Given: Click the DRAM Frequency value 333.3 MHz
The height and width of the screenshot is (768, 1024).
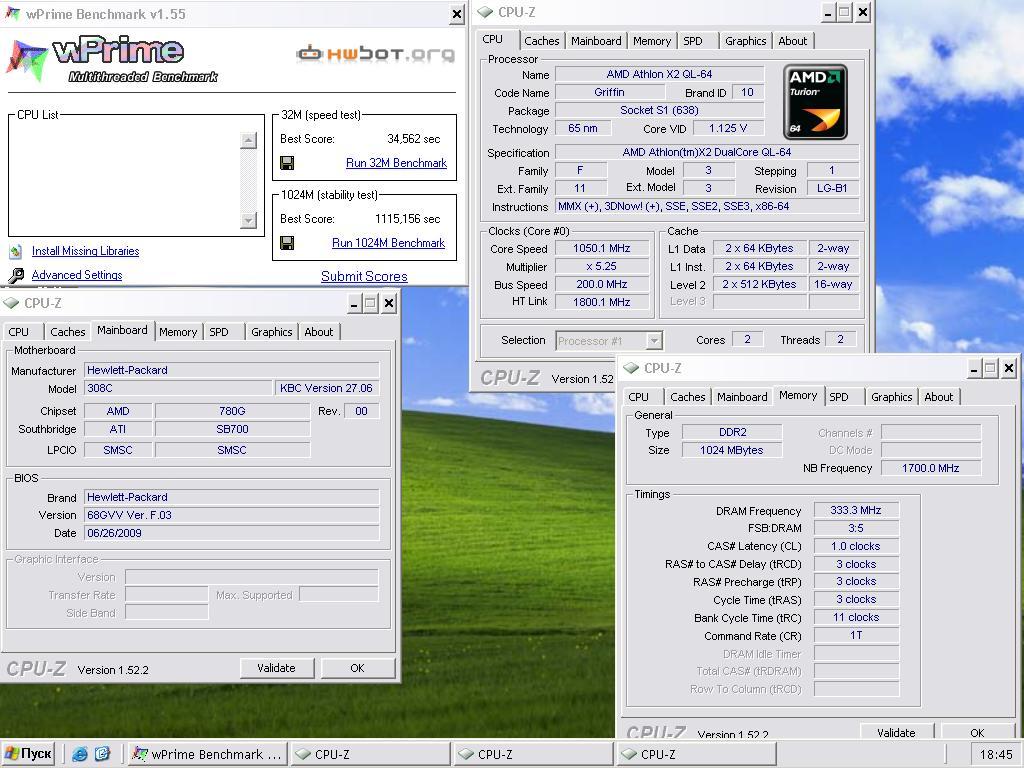Looking at the screenshot, I should [856, 511].
